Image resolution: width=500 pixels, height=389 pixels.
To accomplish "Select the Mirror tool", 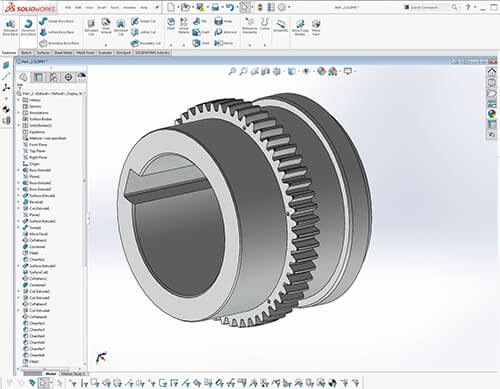I will click(224, 43).
